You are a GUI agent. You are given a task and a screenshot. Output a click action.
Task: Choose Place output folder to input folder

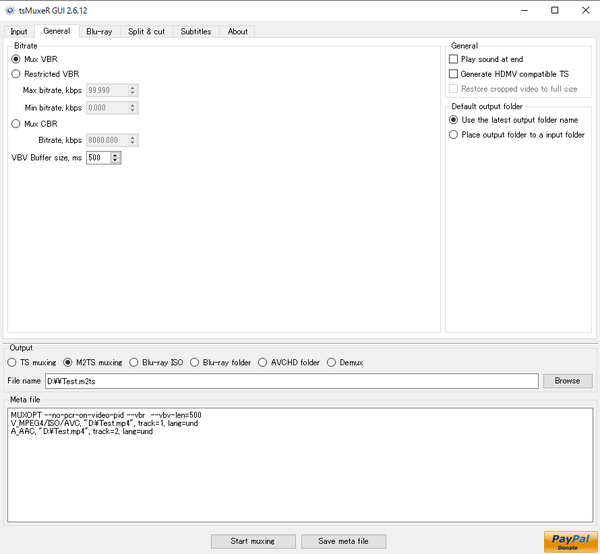[x=517, y=135]
